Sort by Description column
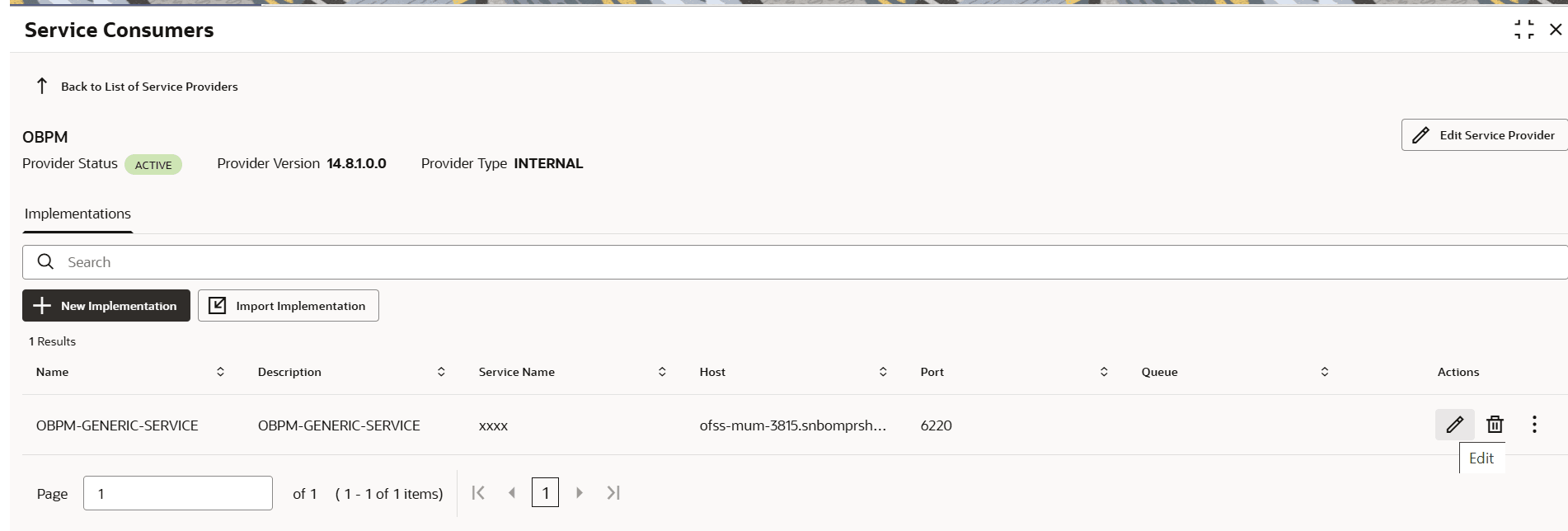The height and width of the screenshot is (531, 1568). pyautogui.click(x=441, y=372)
